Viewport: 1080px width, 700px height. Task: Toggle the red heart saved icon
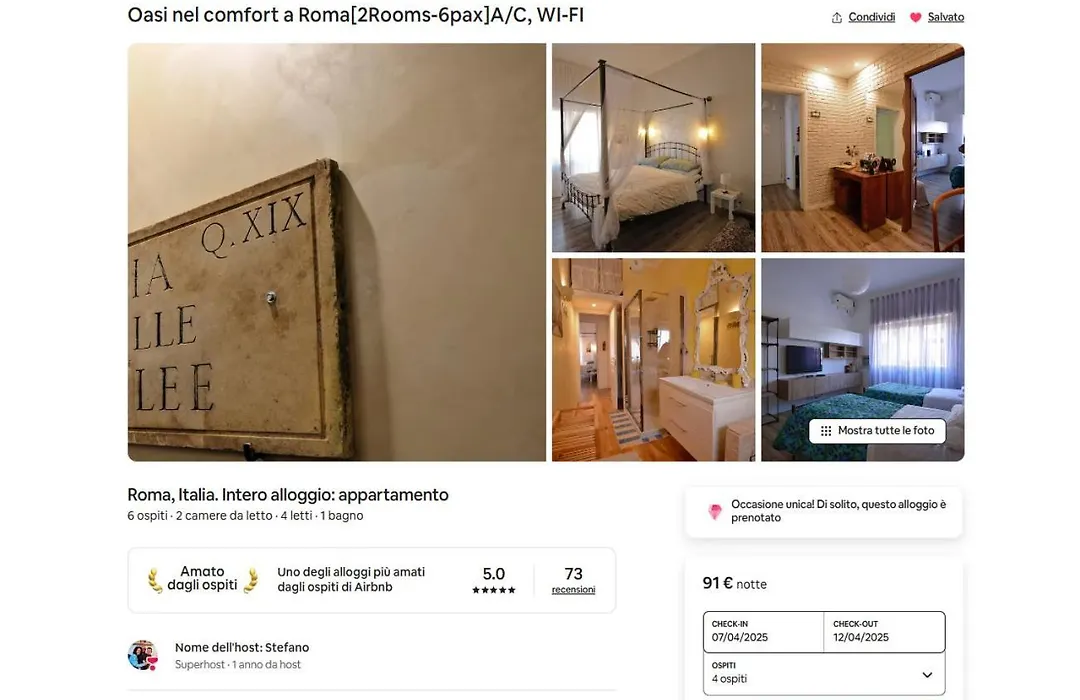coord(915,18)
